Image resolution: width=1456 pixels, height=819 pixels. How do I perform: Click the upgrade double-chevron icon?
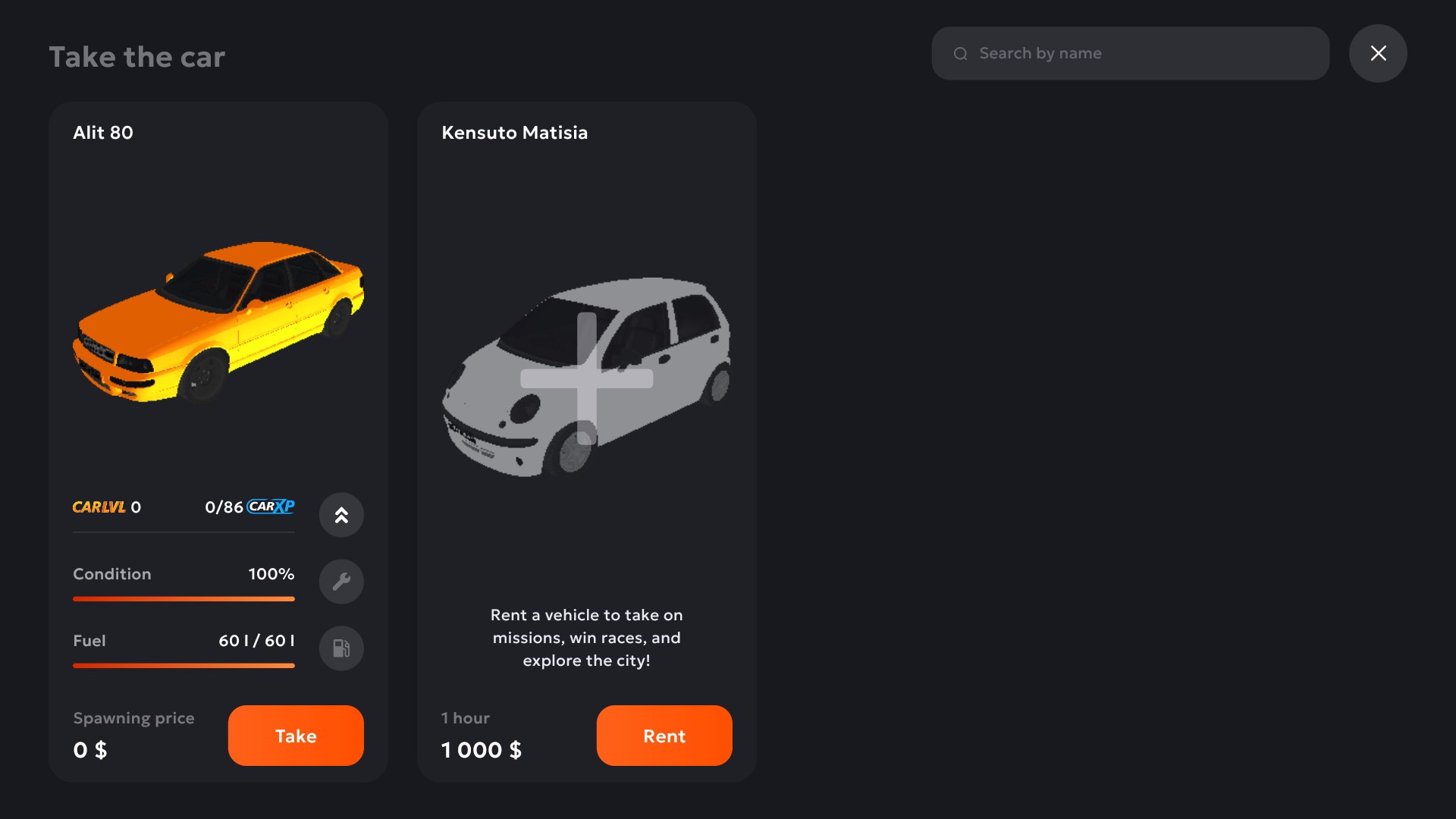click(x=341, y=515)
